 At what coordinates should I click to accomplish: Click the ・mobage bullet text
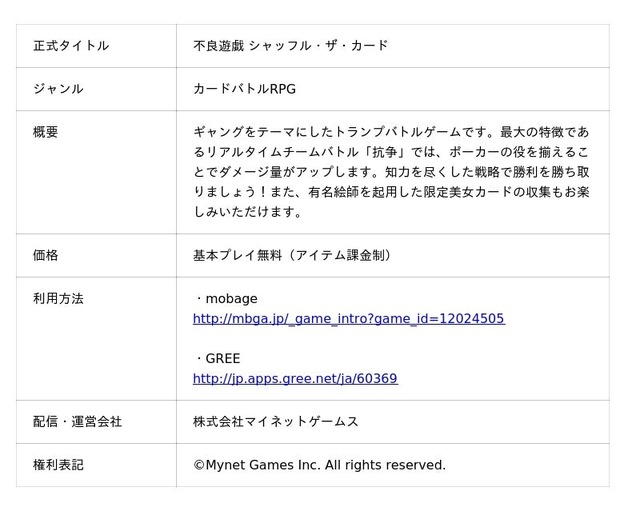tap(226, 299)
